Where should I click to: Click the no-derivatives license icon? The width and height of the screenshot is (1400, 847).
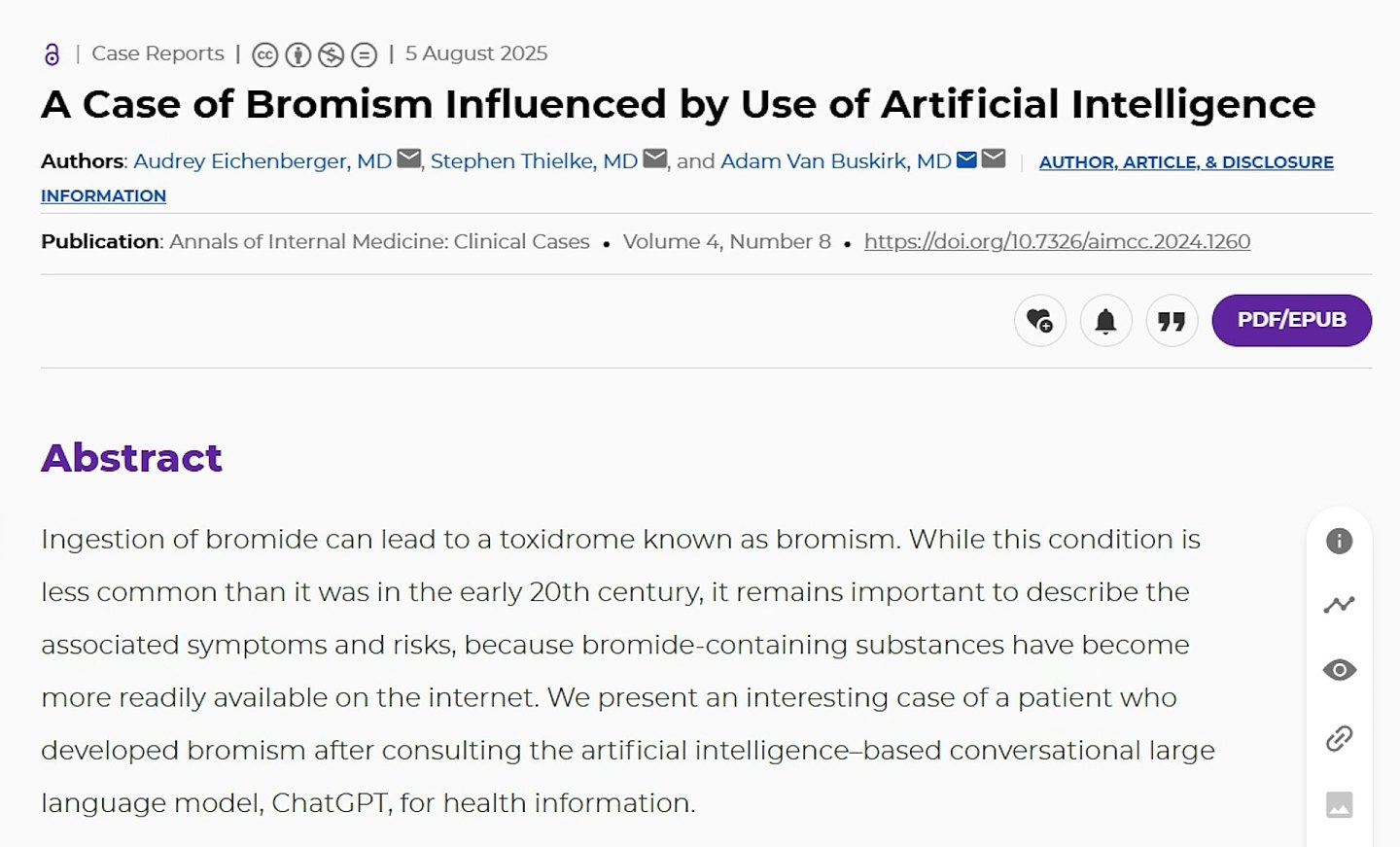pos(365,55)
